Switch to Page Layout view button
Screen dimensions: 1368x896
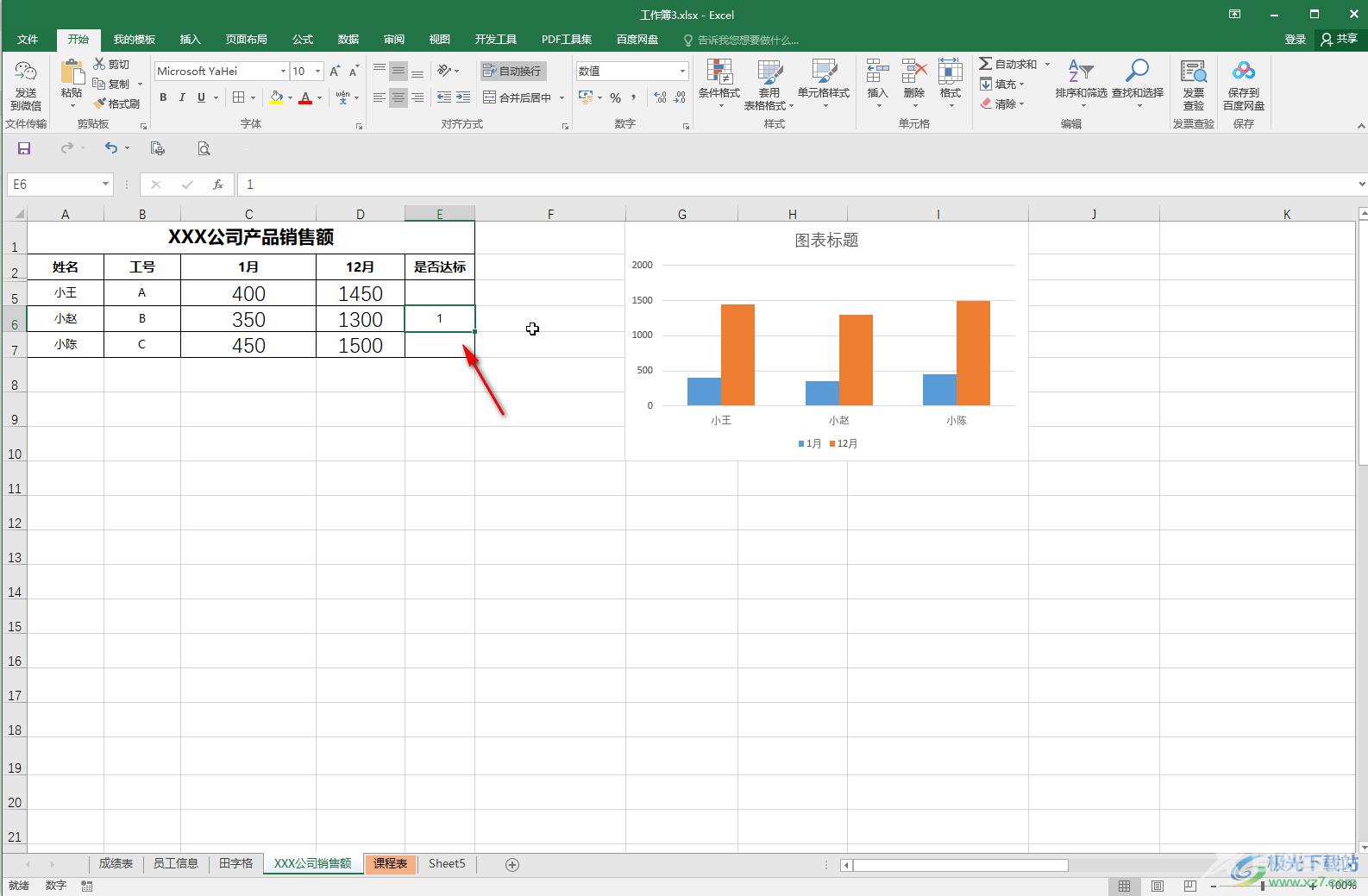1157,886
